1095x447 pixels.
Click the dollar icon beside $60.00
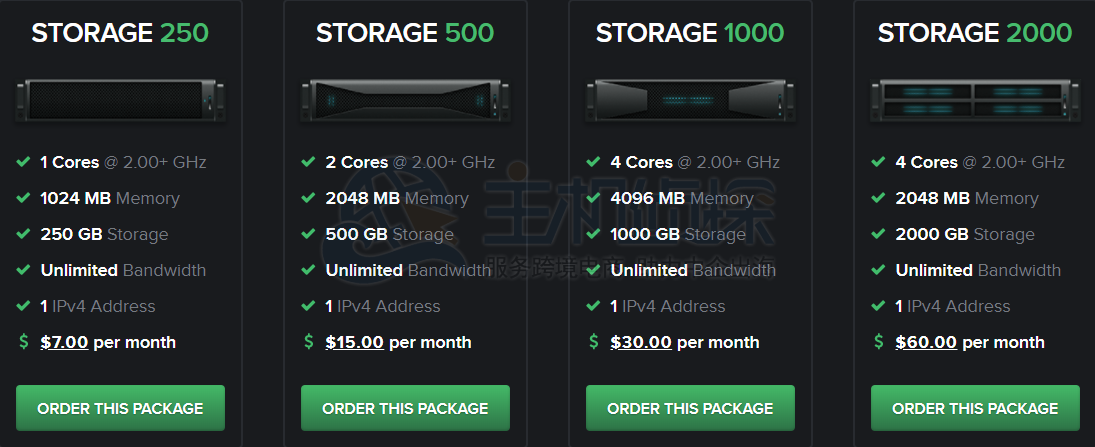879,342
